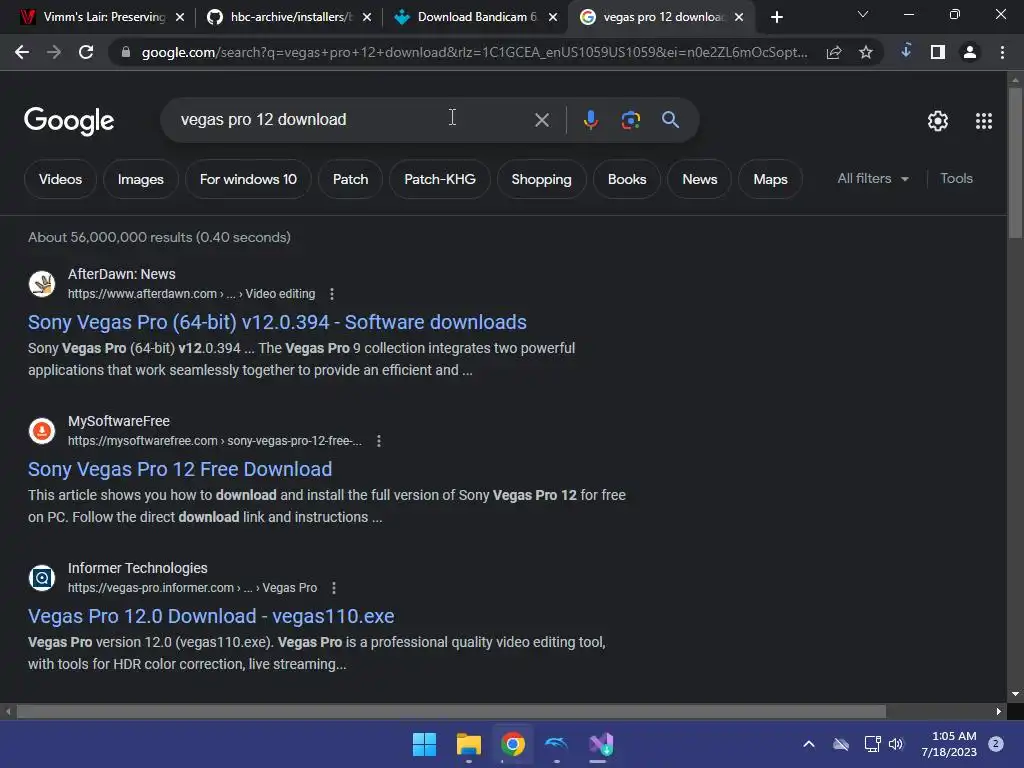The image size is (1024, 768).
Task: Open Chrome profile menu
Action: [970, 52]
